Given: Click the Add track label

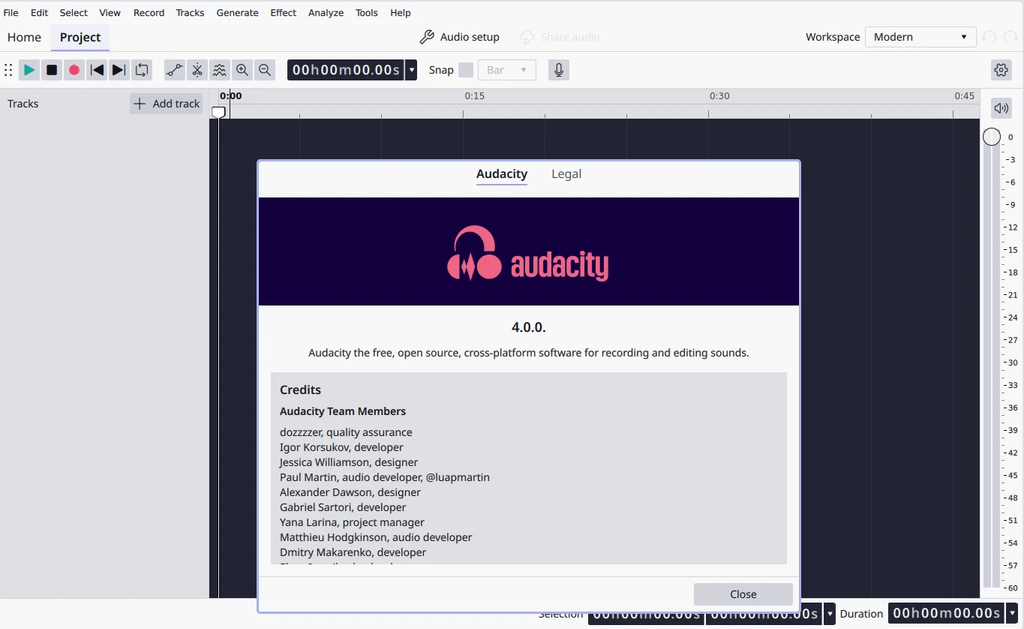Looking at the screenshot, I should click(x=176, y=104).
